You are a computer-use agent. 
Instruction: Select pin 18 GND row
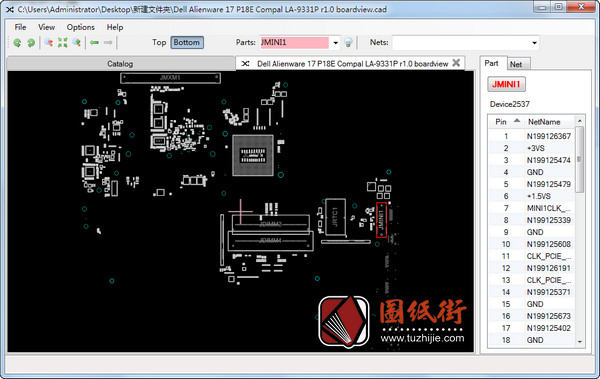pos(532,340)
